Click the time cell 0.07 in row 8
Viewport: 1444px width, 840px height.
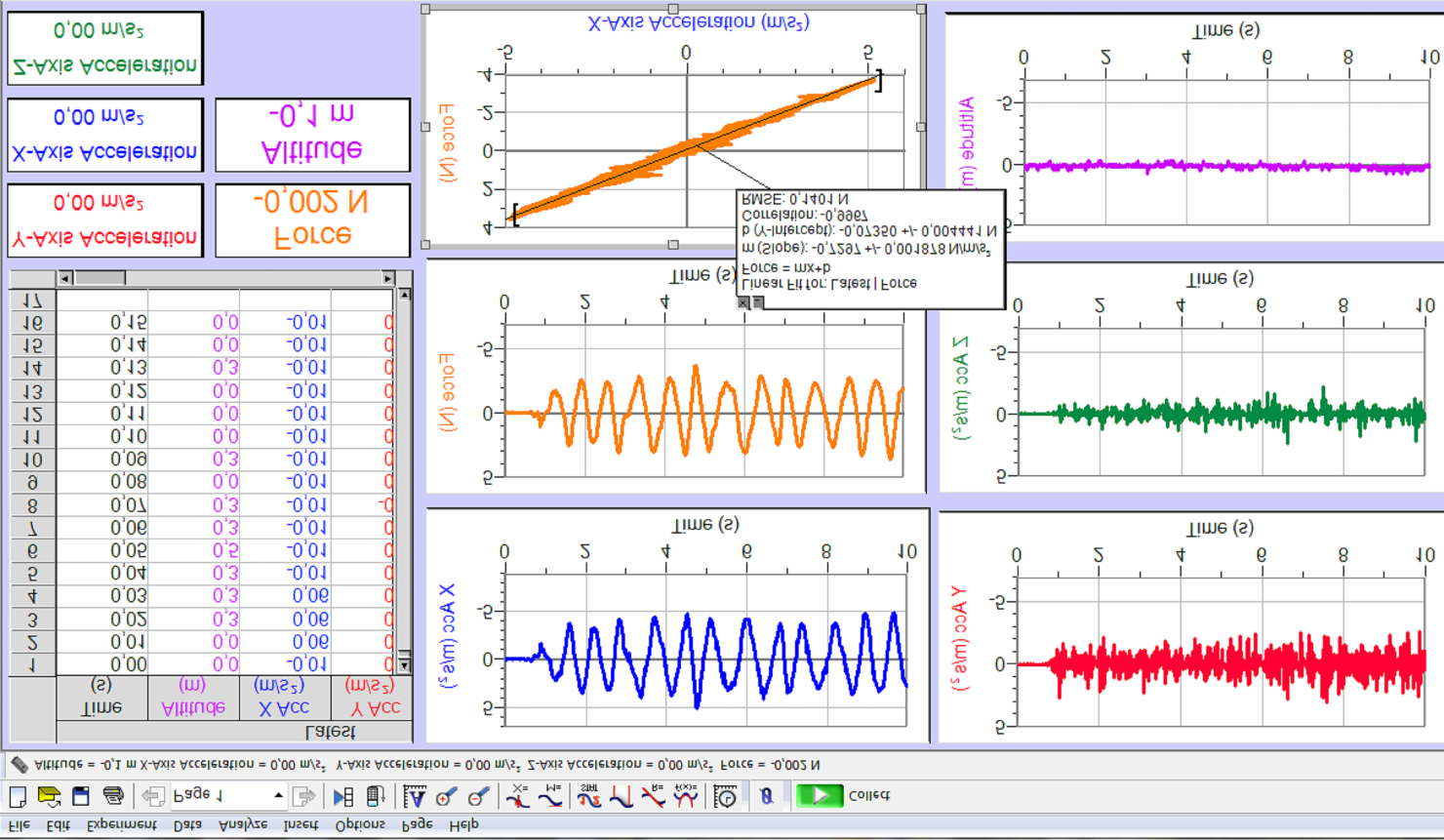101,505
